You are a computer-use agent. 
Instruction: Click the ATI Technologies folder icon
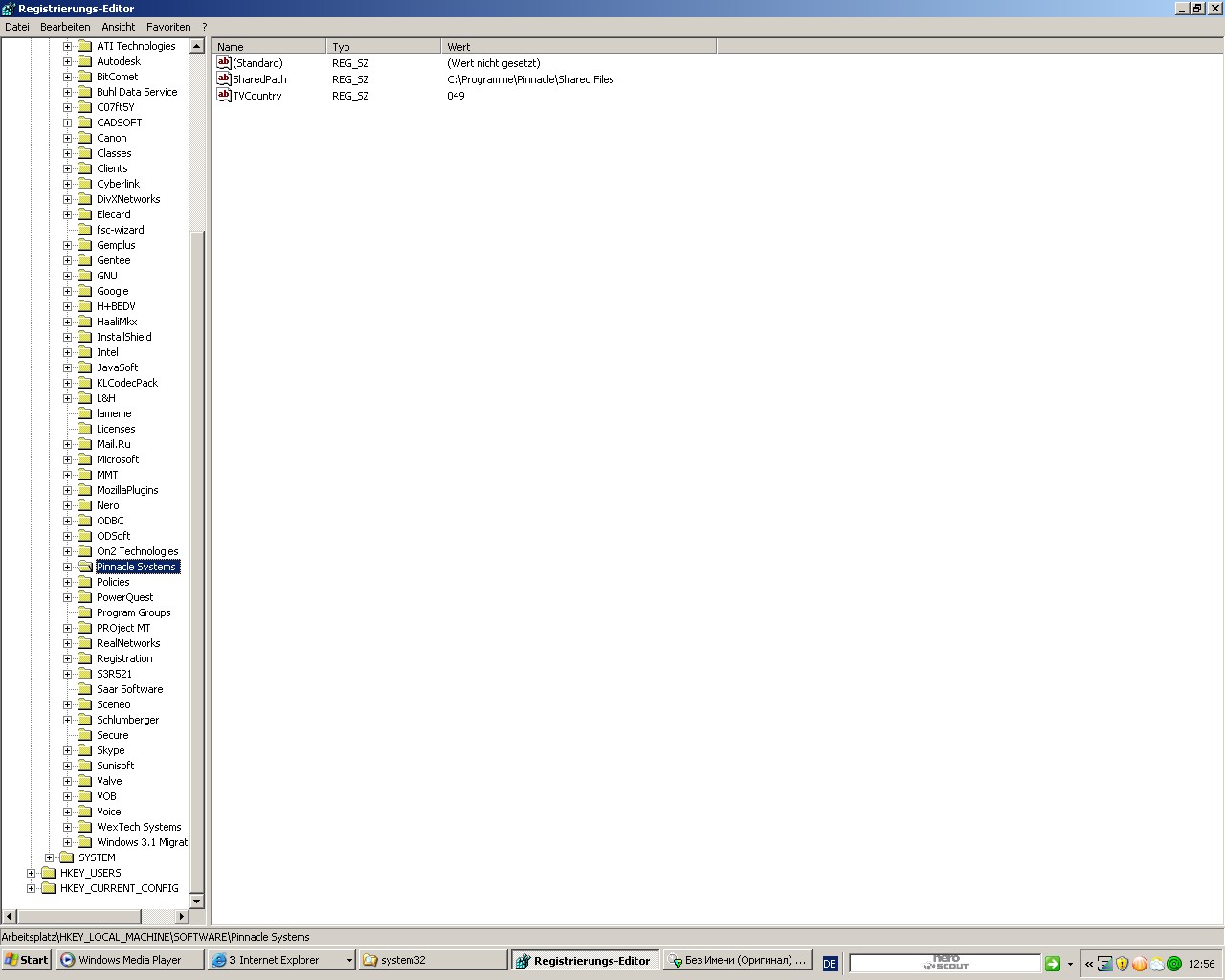[x=84, y=46]
